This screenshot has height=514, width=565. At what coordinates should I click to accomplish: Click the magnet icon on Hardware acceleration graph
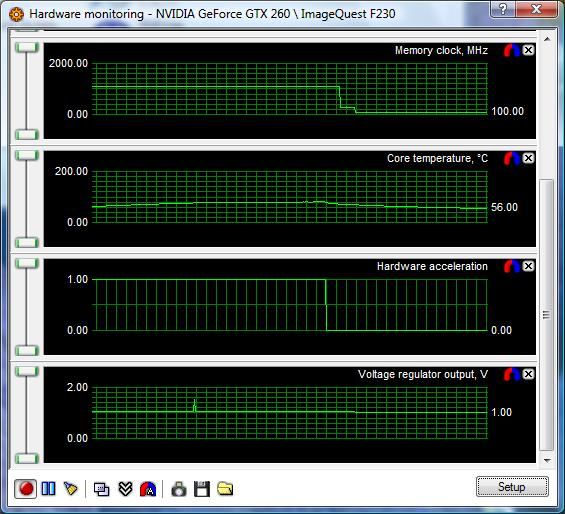[x=512, y=266]
